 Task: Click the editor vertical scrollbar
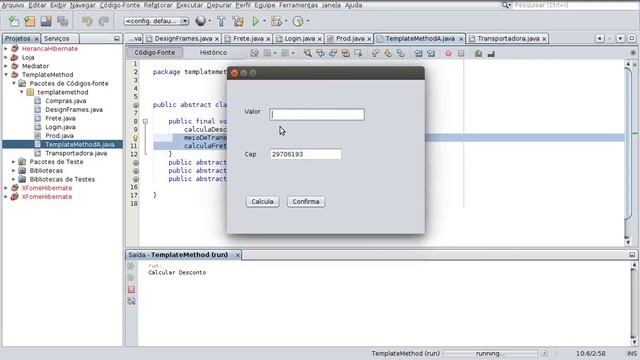pos(628,153)
